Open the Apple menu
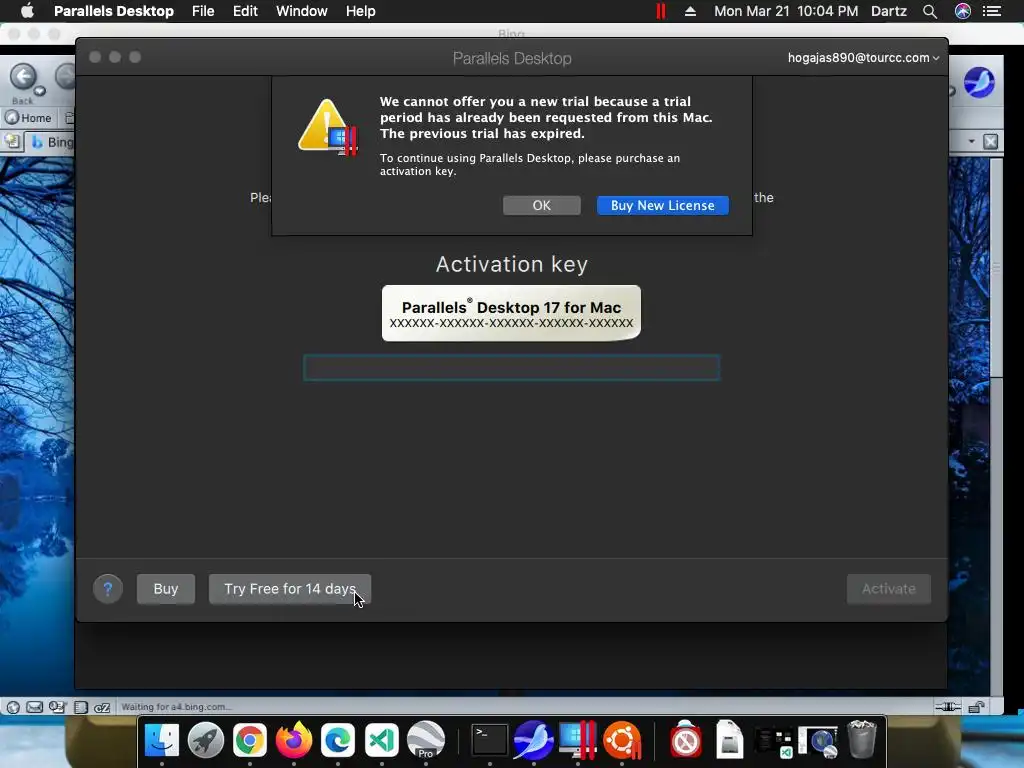This screenshot has width=1024, height=768. [27, 11]
